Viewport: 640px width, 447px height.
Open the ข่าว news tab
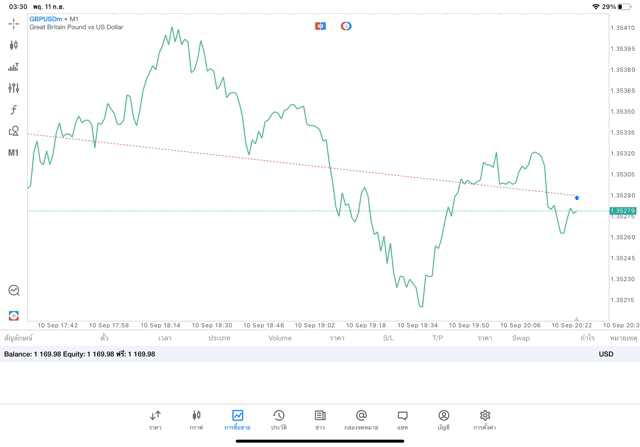click(320, 419)
